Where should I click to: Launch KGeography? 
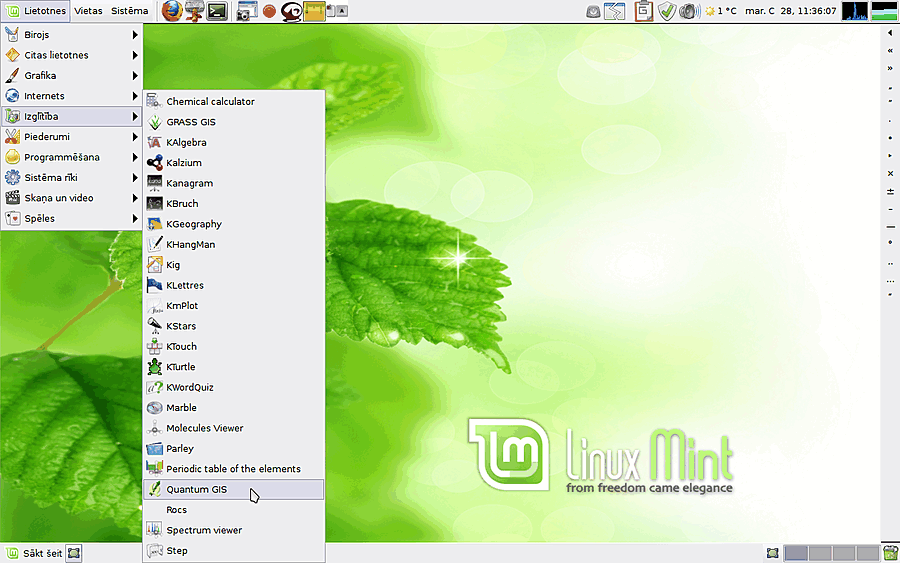click(234, 224)
